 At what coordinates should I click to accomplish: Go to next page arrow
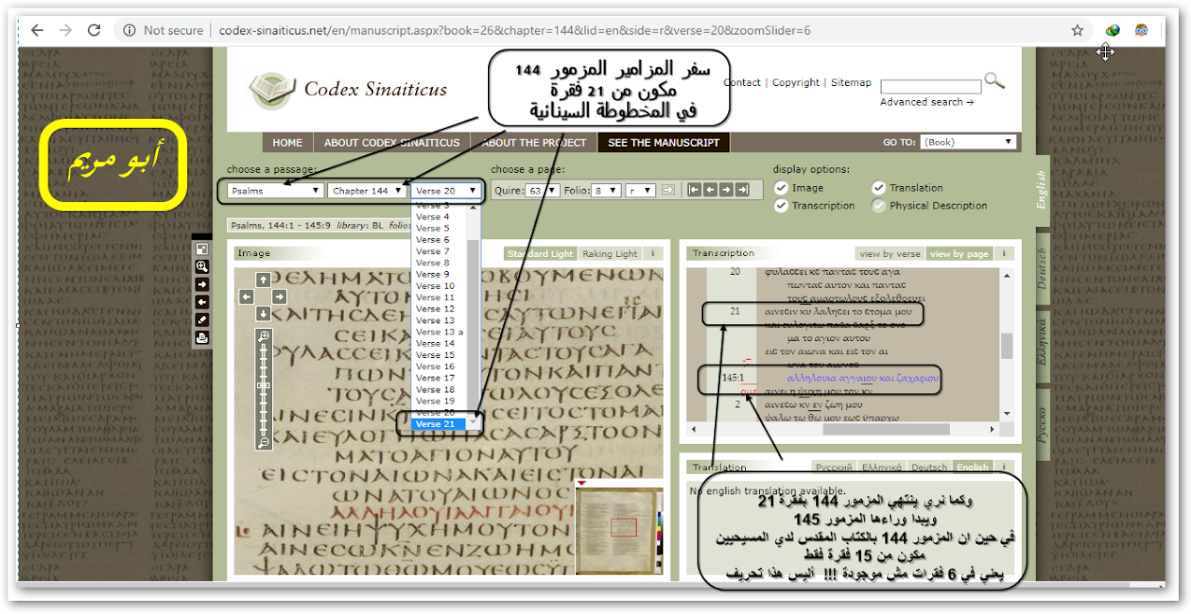point(726,190)
